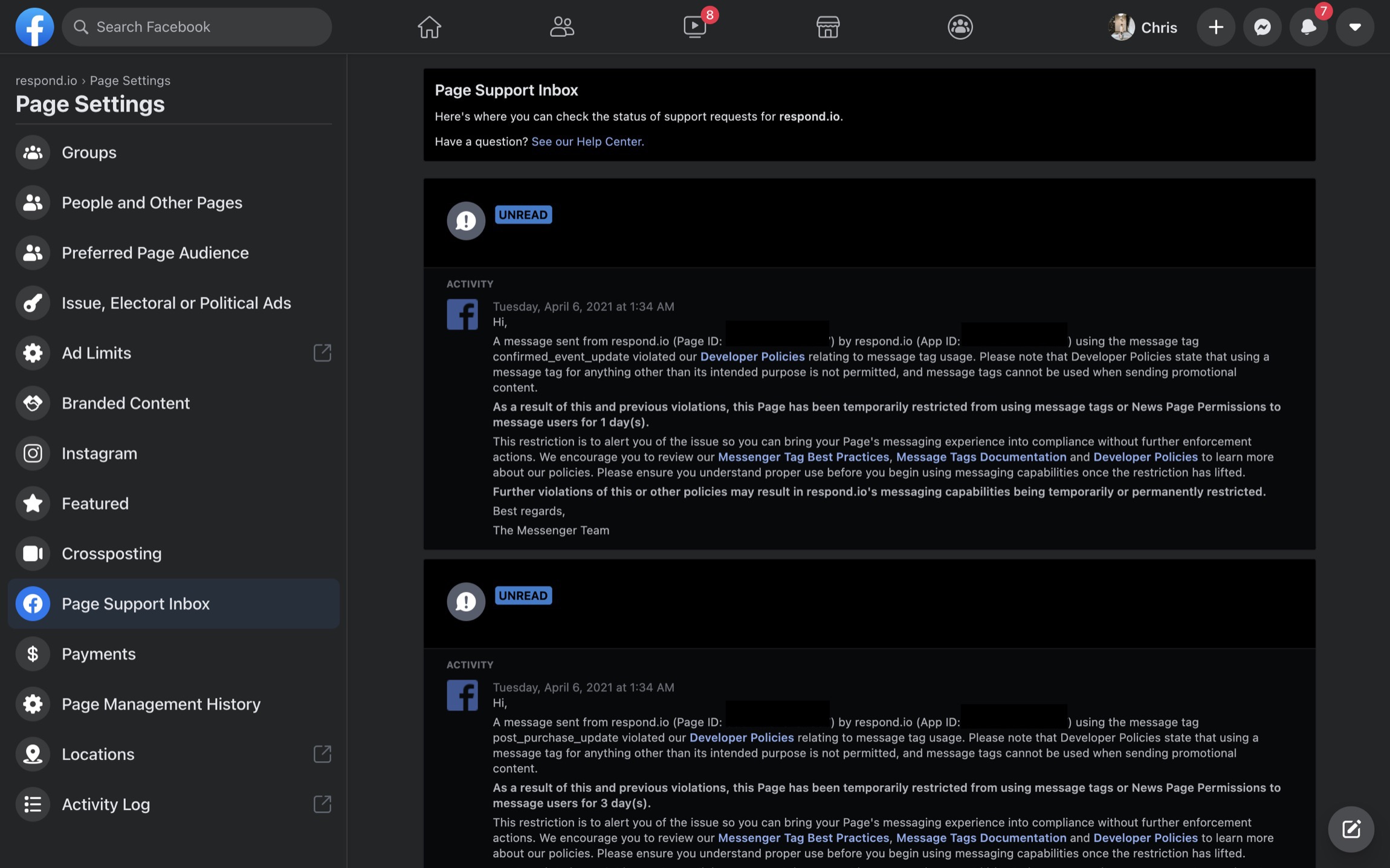Viewport: 1390px width, 868px height.
Task: Open the Groups icon in top navigation
Action: coord(960,27)
